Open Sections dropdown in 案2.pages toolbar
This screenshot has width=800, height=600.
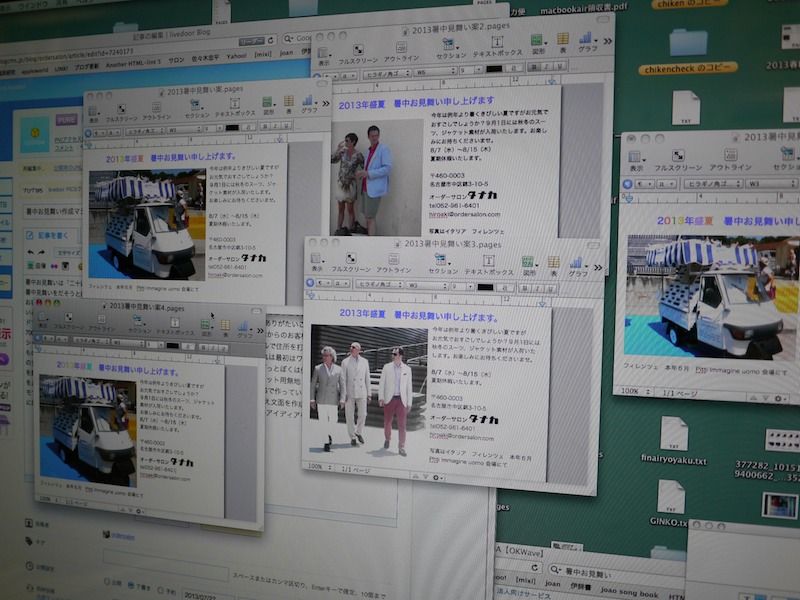point(450,48)
